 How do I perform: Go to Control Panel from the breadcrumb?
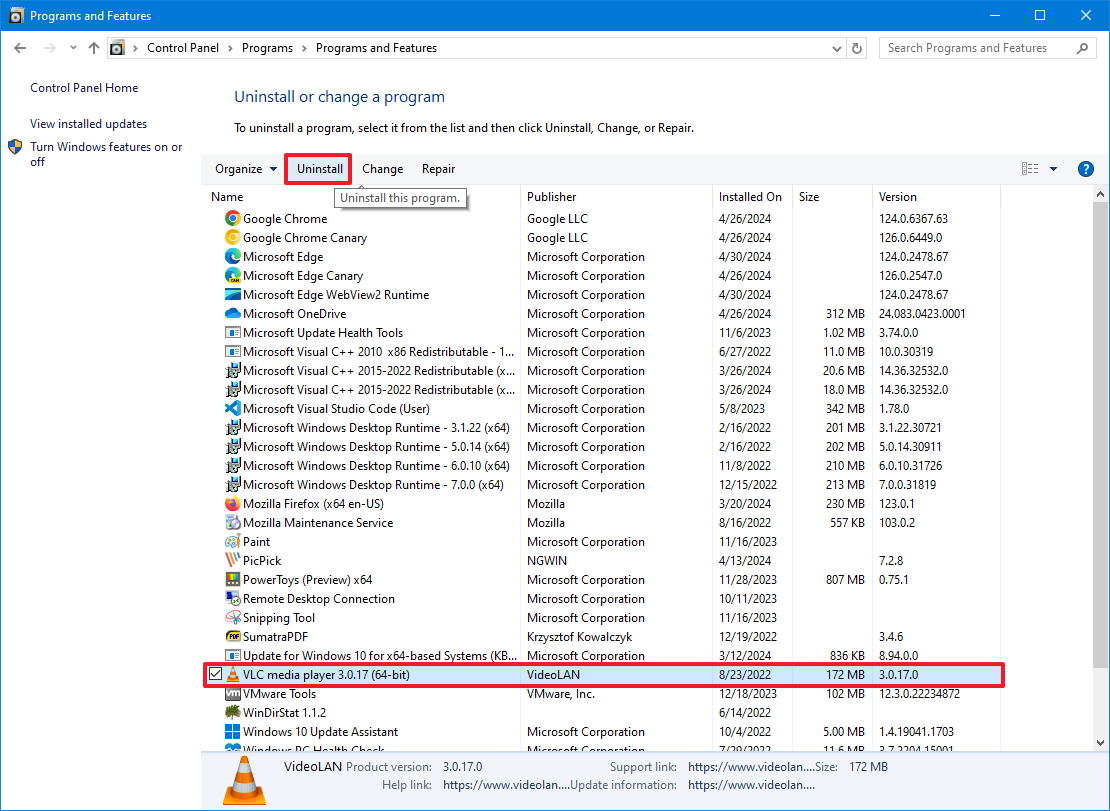click(x=183, y=47)
